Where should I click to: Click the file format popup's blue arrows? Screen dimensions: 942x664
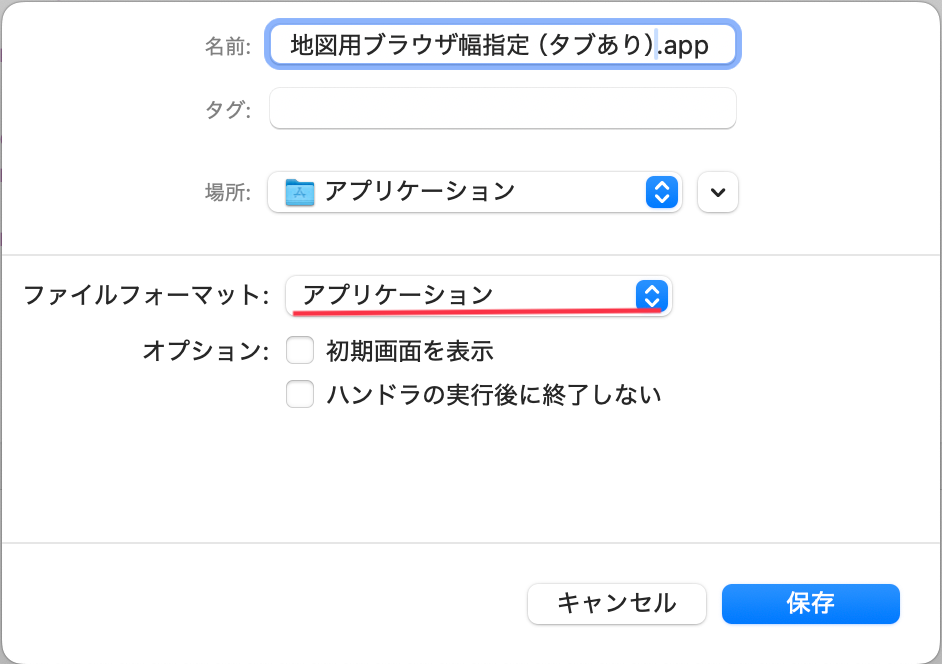(651, 295)
